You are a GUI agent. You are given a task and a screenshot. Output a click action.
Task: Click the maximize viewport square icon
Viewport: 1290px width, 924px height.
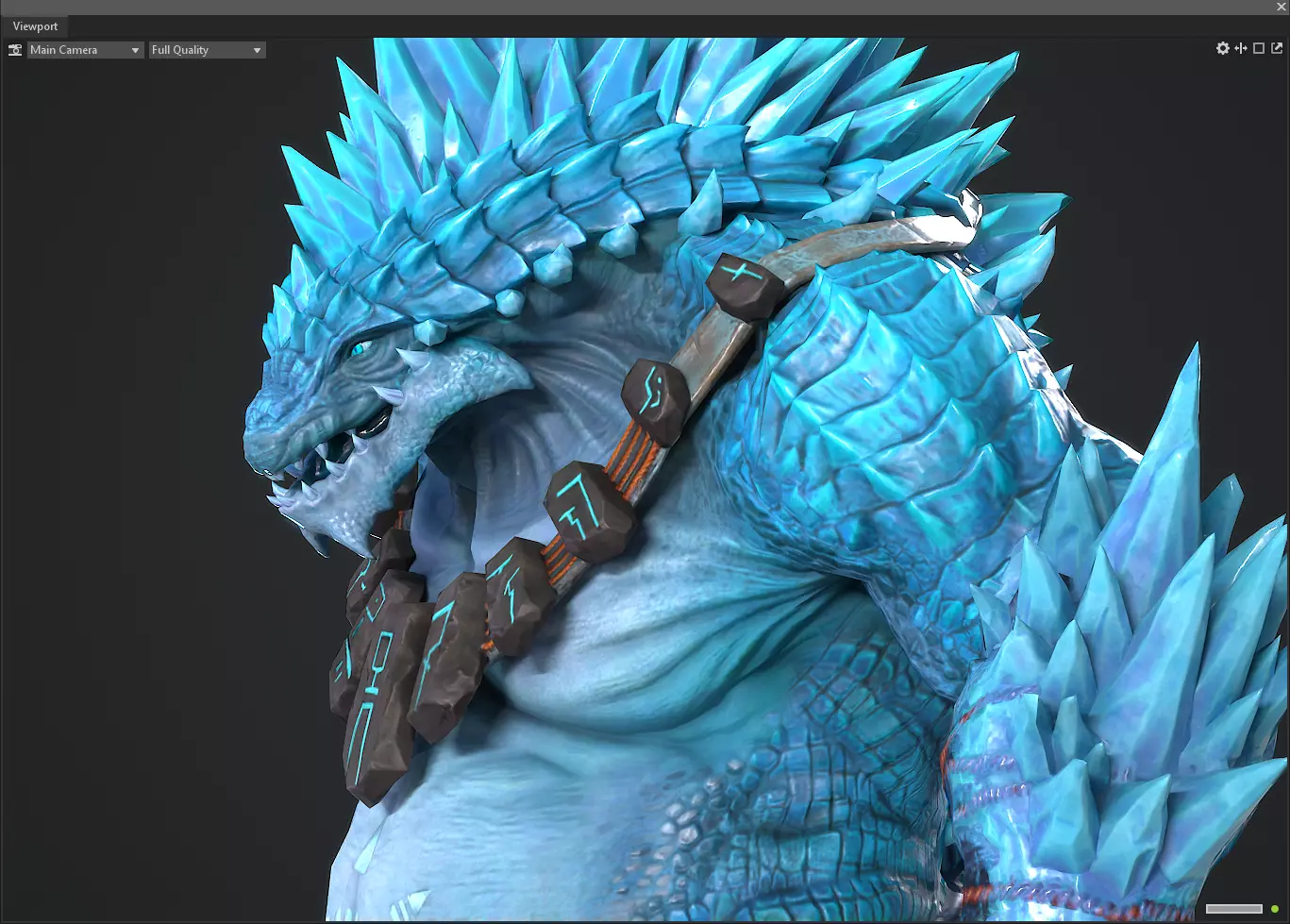(1259, 48)
